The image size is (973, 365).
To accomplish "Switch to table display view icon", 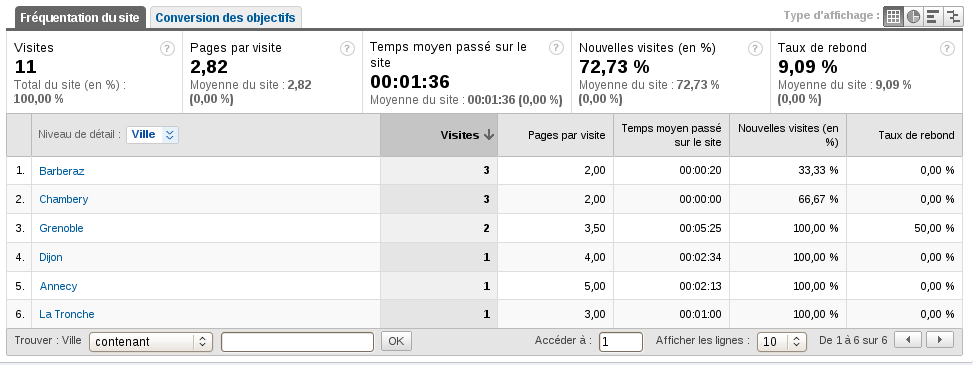I will click(893, 17).
